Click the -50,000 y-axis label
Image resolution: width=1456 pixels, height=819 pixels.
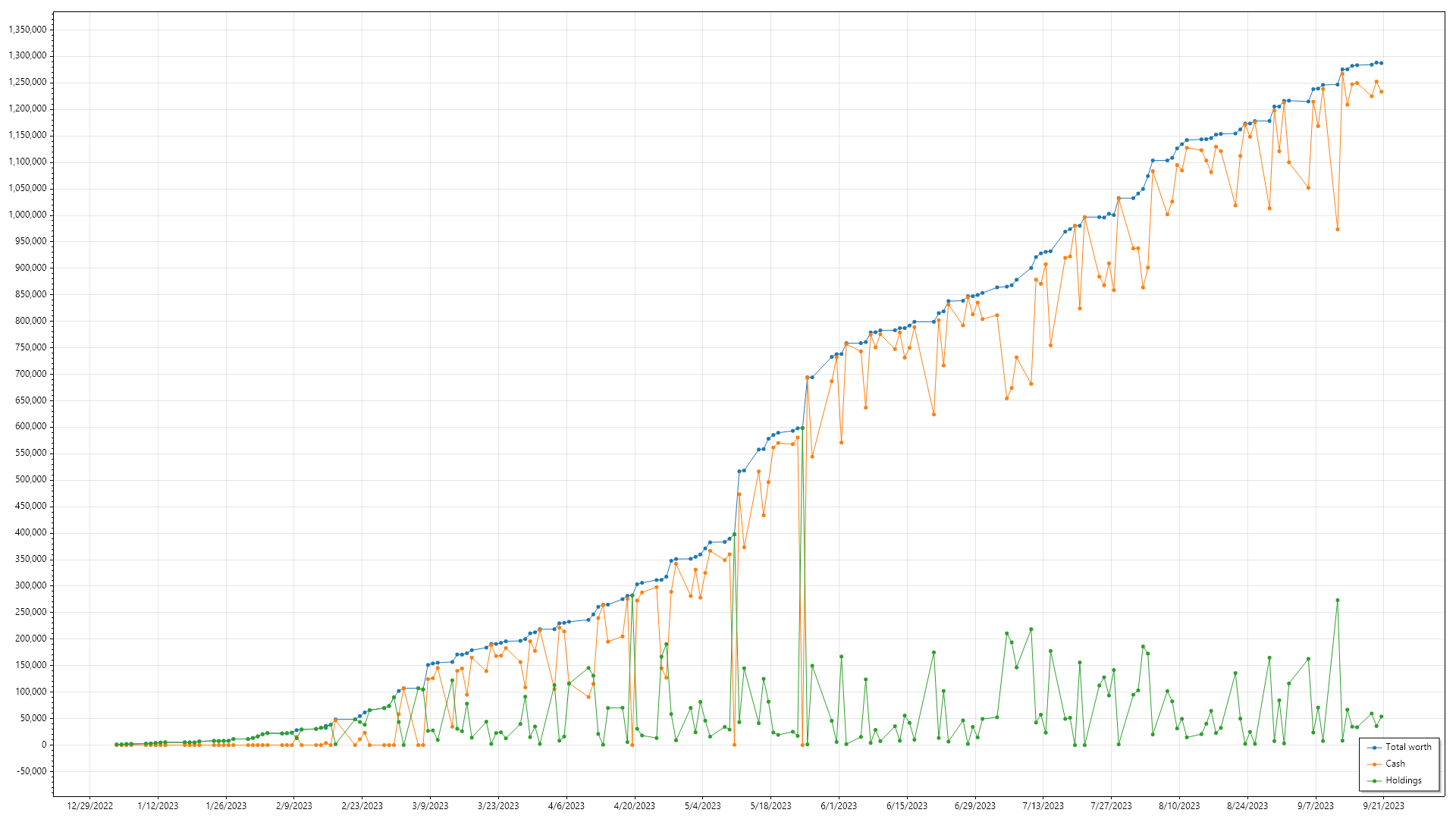[31, 772]
